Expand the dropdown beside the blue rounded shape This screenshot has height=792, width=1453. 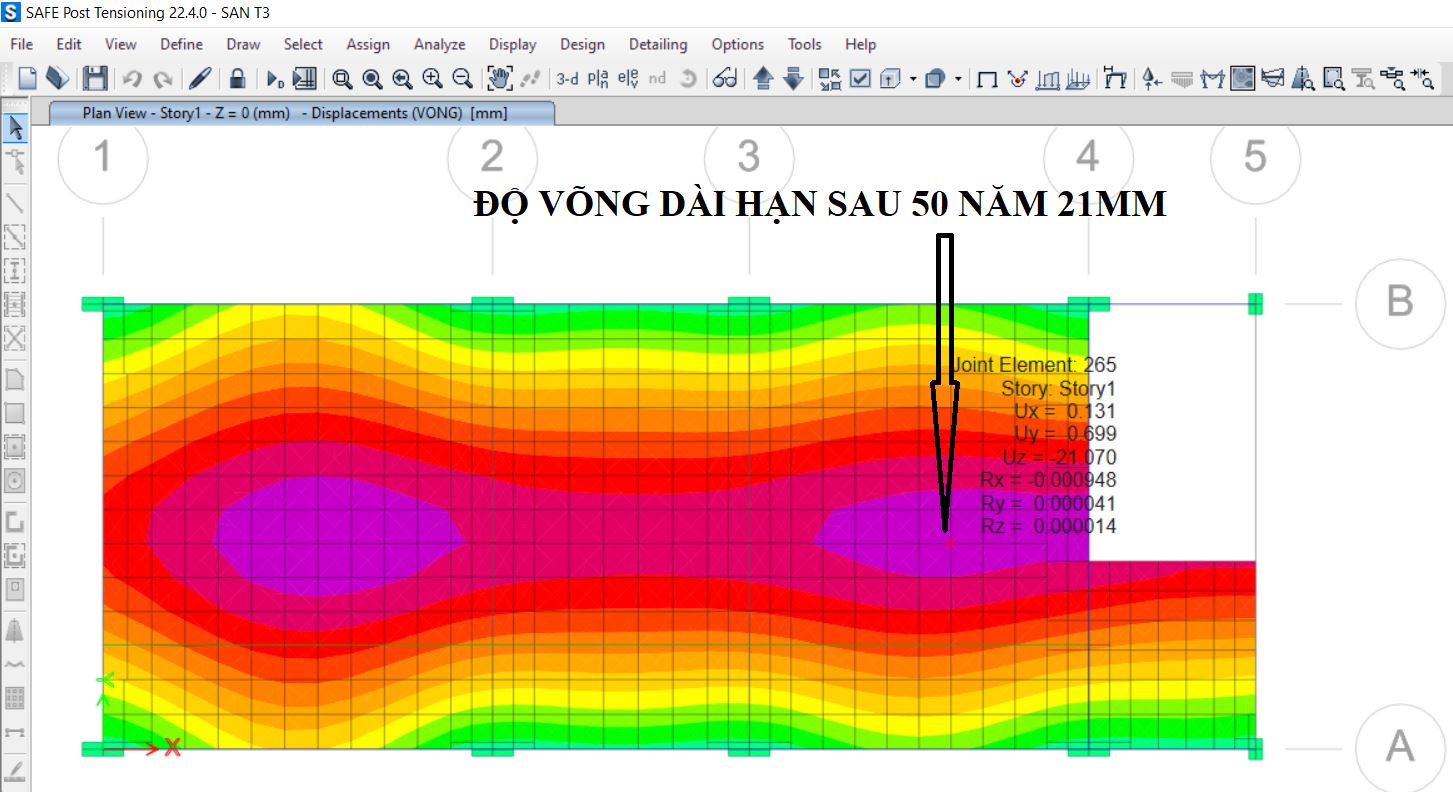pyautogui.click(x=958, y=78)
